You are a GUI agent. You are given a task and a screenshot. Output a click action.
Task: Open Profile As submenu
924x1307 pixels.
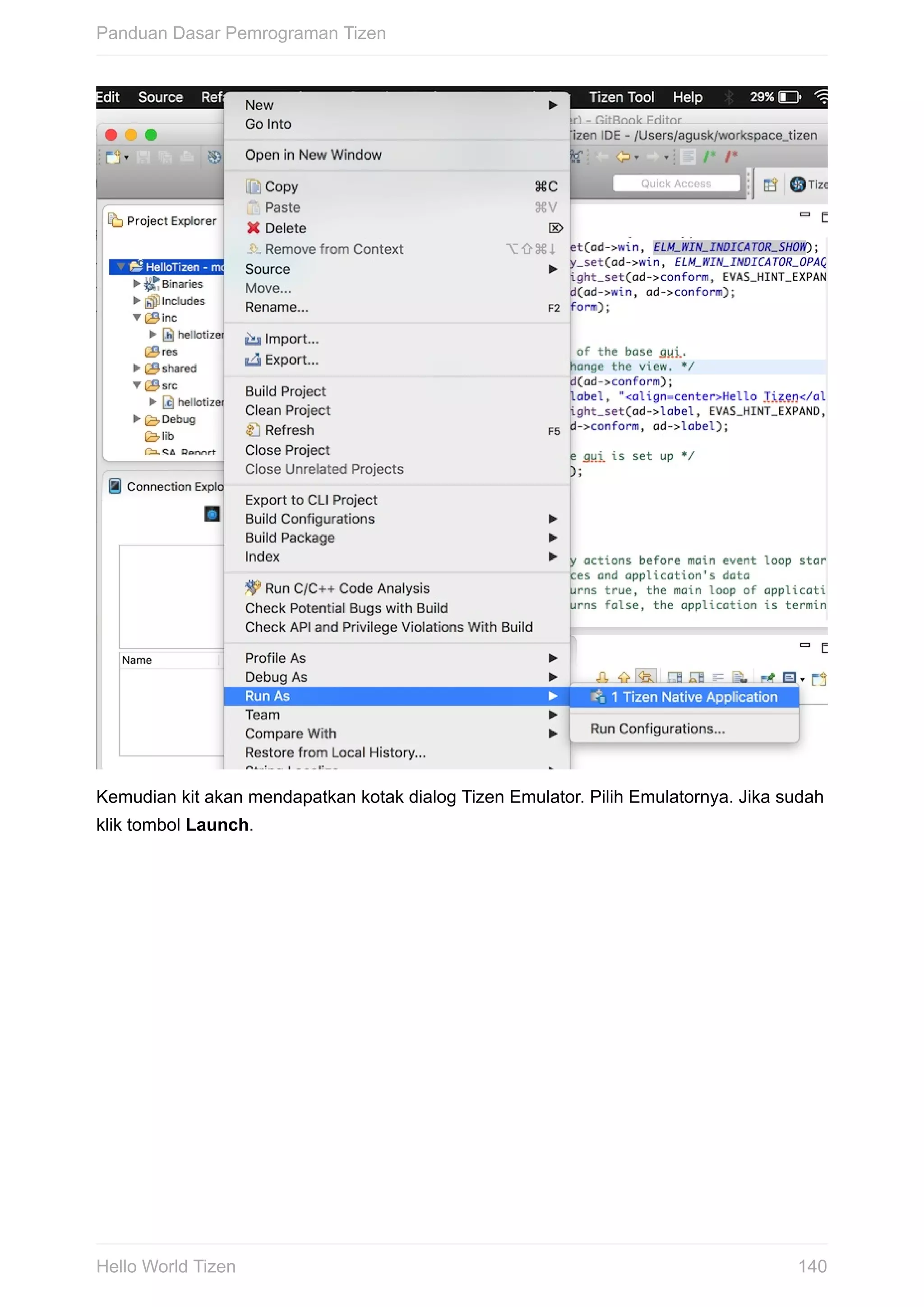click(397, 658)
